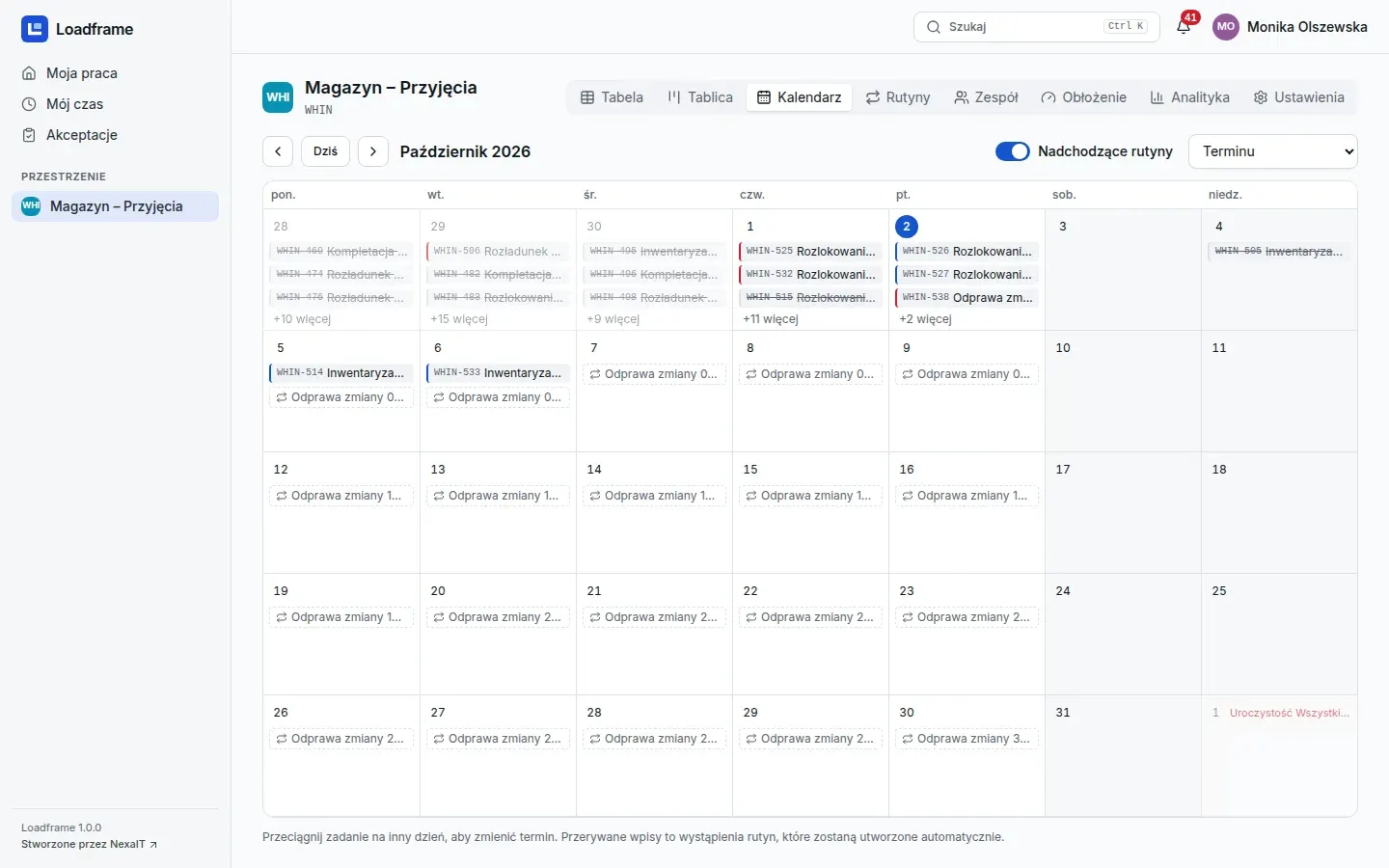Click the WHI space badge in header
Viewport: 1389px width, 868px height.
coord(278,97)
